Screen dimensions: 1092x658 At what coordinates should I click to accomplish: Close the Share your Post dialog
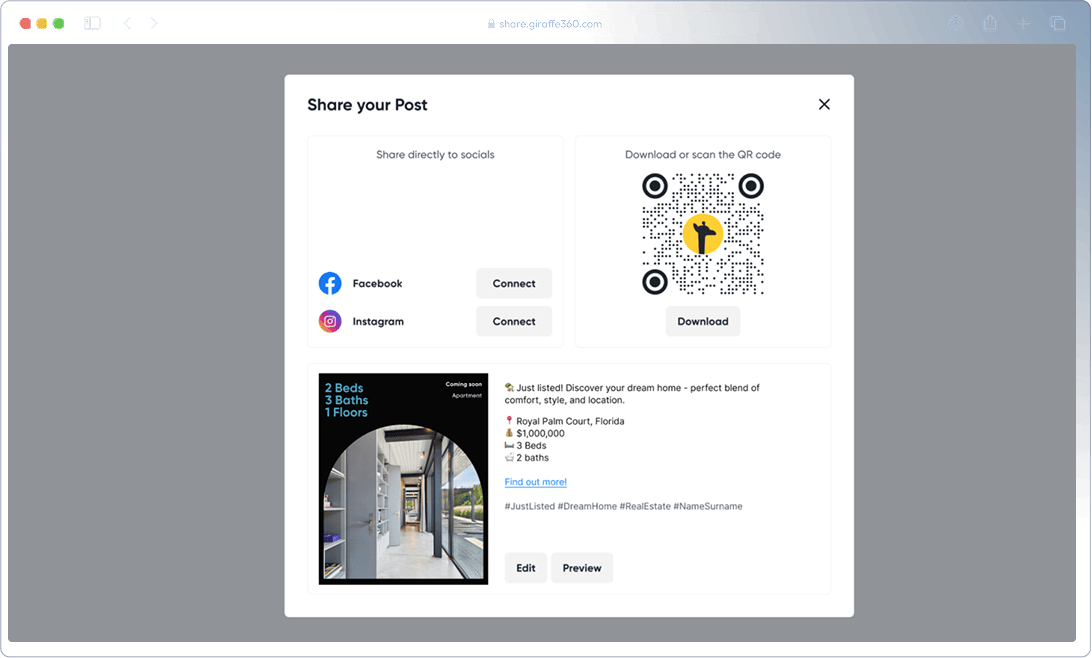(x=824, y=105)
